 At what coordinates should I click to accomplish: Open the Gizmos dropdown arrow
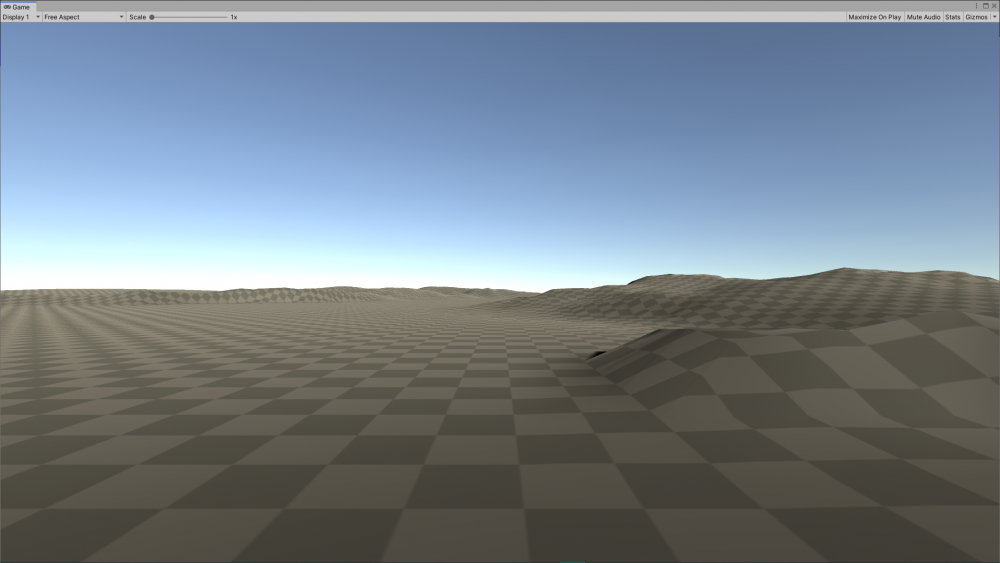coord(994,17)
